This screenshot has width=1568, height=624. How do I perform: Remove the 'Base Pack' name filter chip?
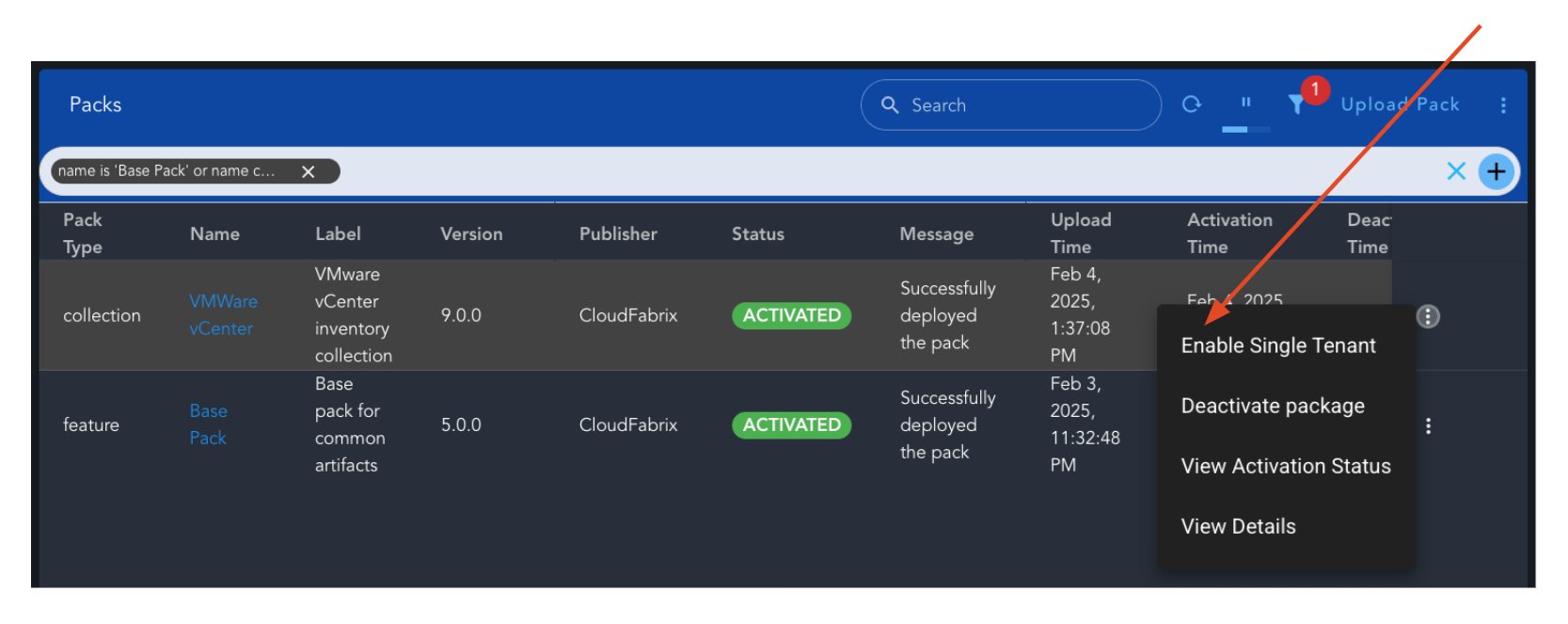coord(308,171)
